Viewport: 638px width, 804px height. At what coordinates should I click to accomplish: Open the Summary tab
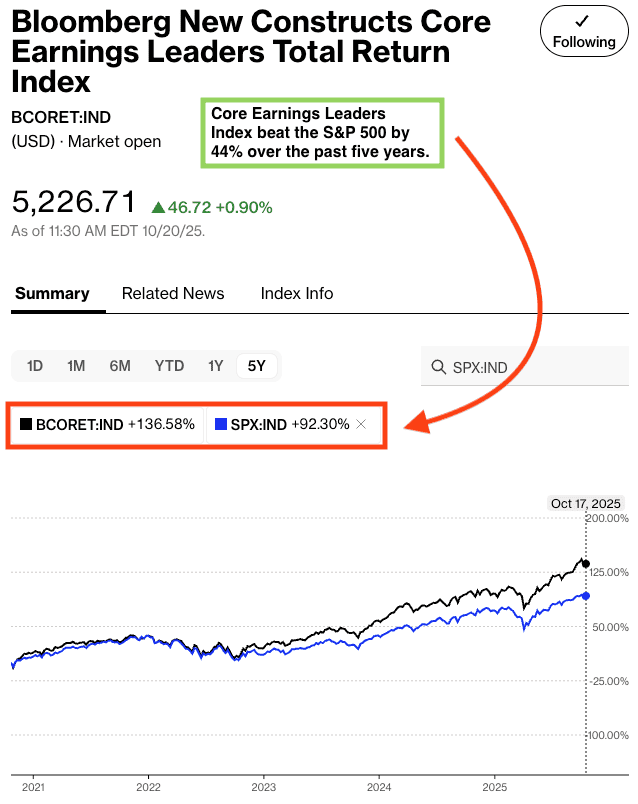tap(52, 293)
